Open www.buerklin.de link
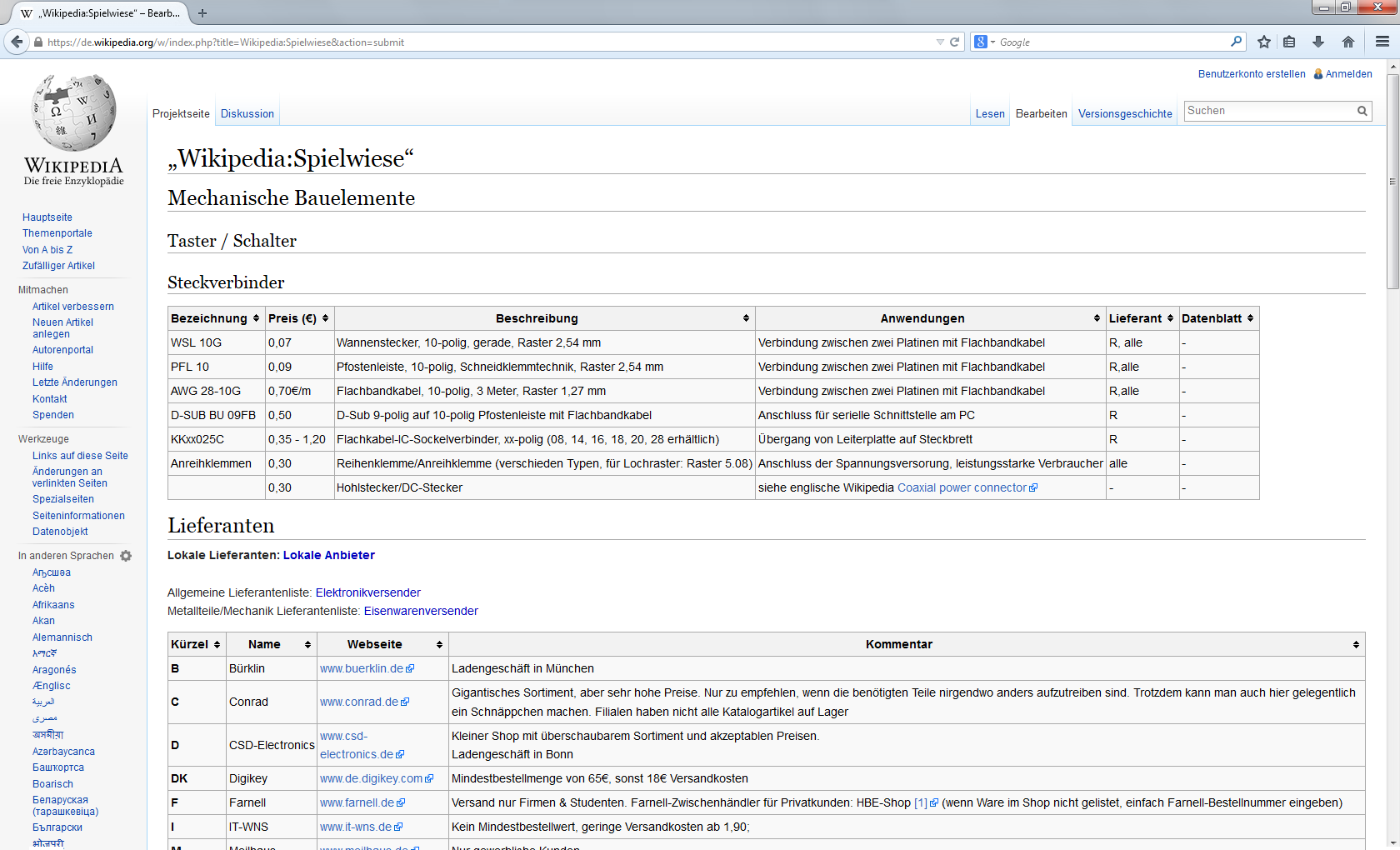 [367, 668]
